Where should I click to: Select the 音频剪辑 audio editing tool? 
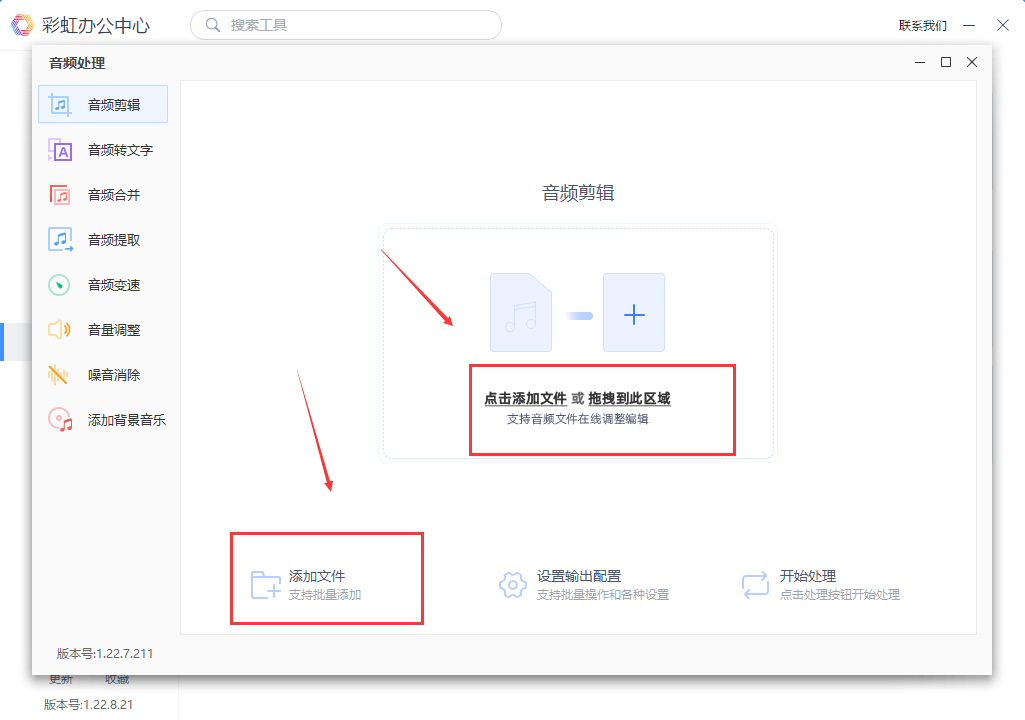pos(103,104)
